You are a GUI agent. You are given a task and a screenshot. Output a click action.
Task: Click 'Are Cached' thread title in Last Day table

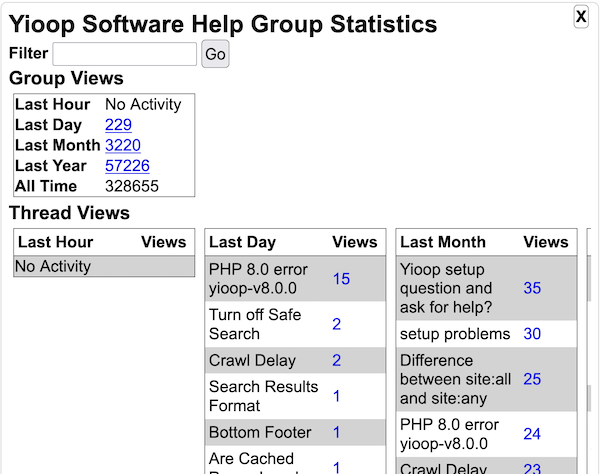[251, 459]
